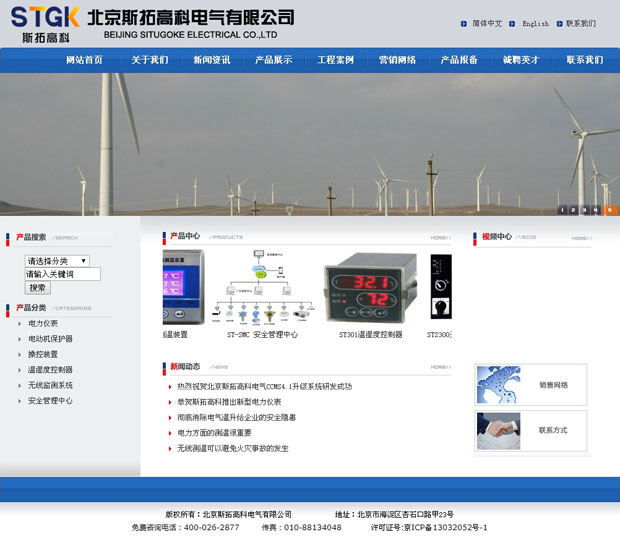Click the sales network map thumbnail

coord(498,384)
